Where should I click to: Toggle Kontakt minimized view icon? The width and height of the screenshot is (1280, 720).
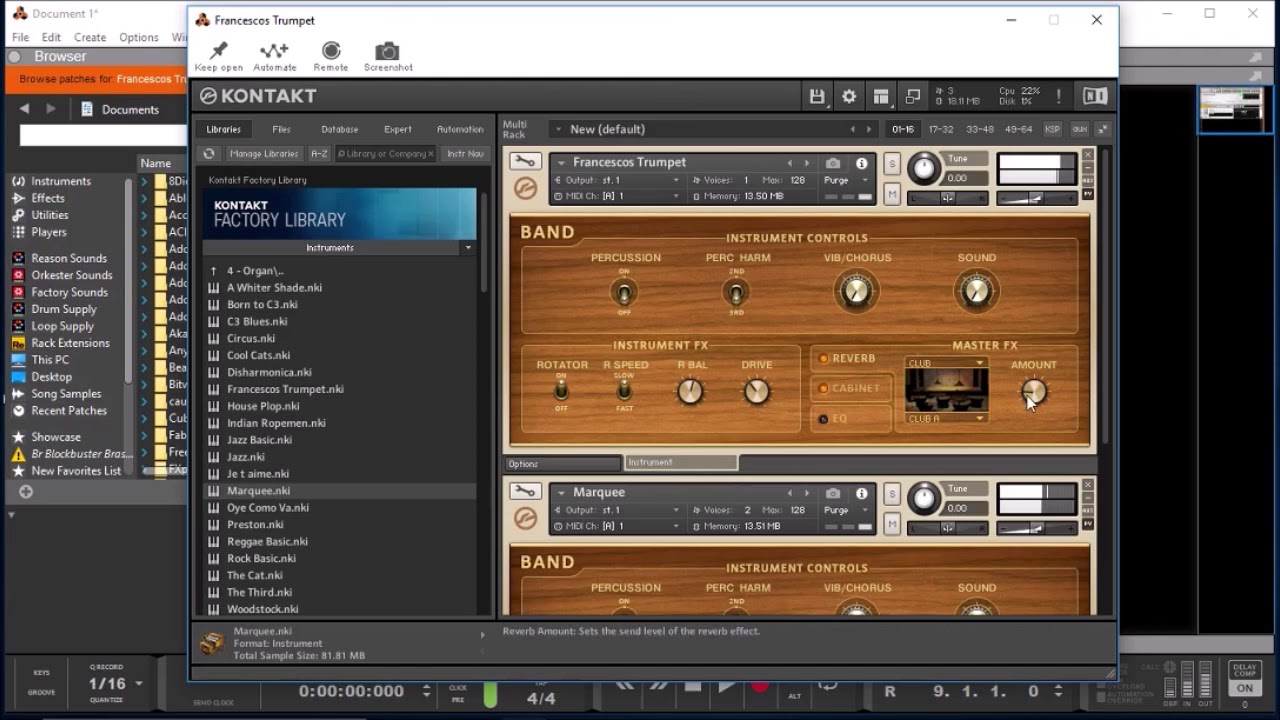(x=913, y=96)
